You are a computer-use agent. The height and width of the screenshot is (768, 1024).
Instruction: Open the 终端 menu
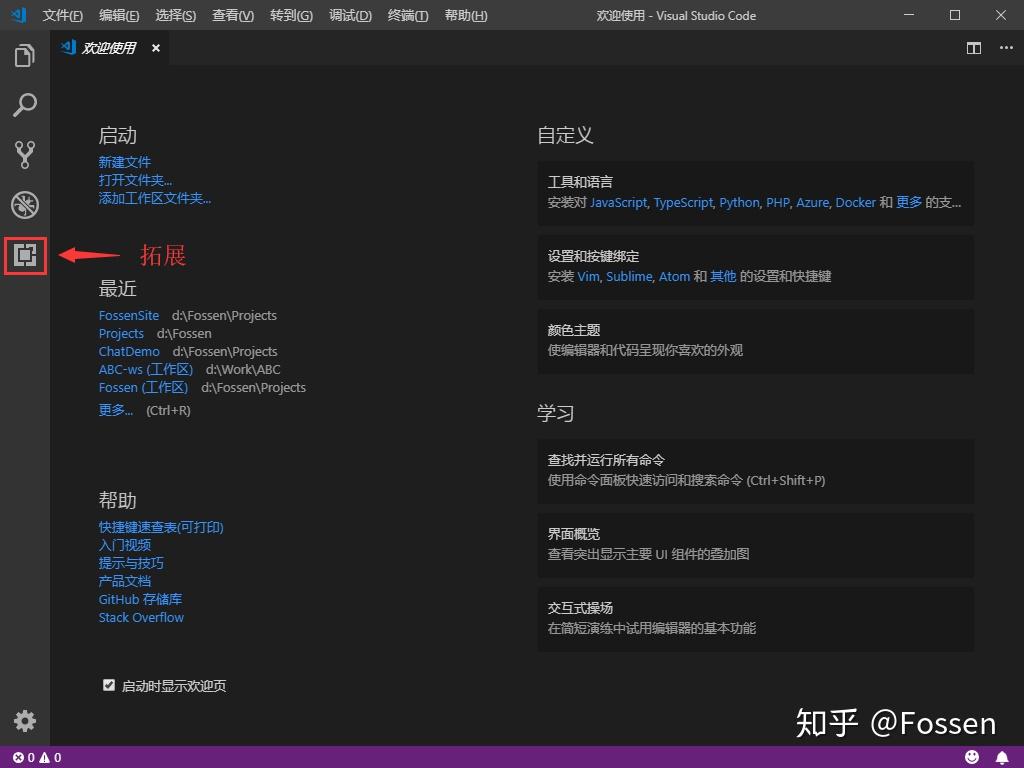pyautogui.click(x=407, y=15)
